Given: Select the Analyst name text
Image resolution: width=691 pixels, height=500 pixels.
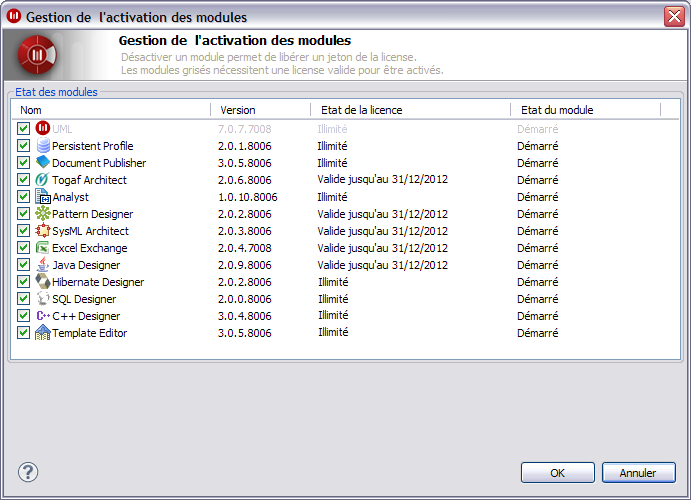Looking at the screenshot, I should pyautogui.click(x=71, y=197).
